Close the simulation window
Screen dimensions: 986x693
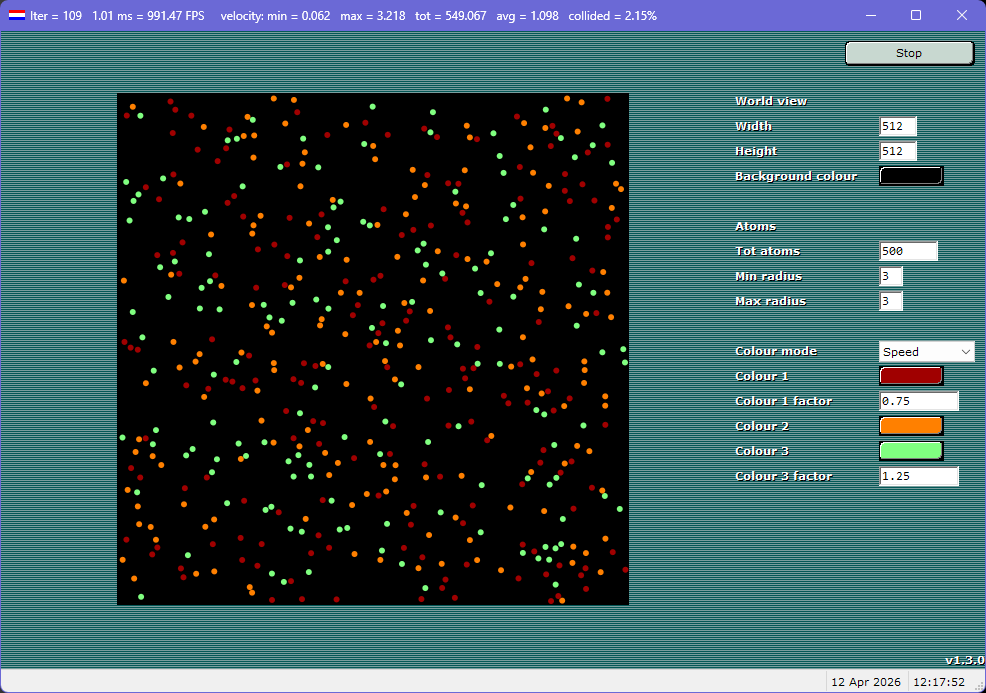pyautogui.click(x=962, y=16)
